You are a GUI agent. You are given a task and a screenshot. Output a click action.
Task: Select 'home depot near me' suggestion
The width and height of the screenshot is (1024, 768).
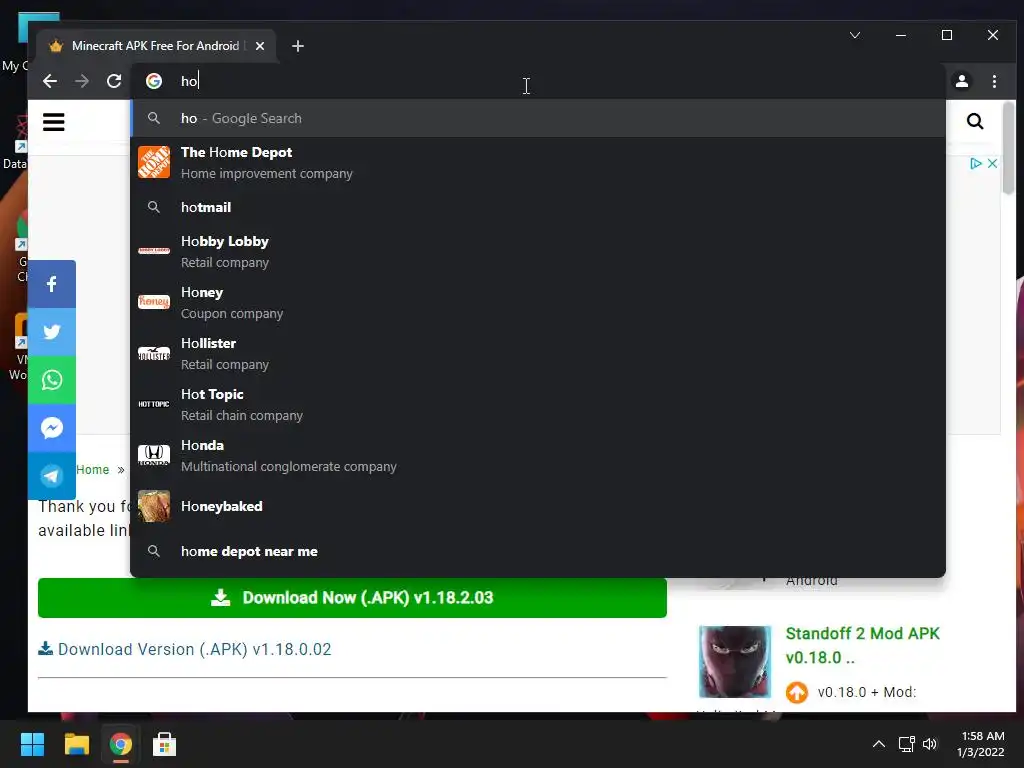coord(538,551)
